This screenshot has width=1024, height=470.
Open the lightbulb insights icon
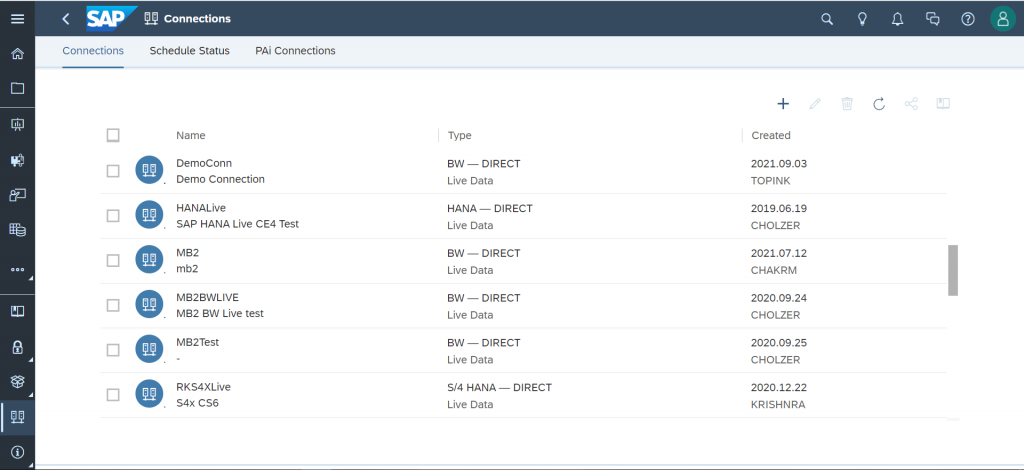862,19
